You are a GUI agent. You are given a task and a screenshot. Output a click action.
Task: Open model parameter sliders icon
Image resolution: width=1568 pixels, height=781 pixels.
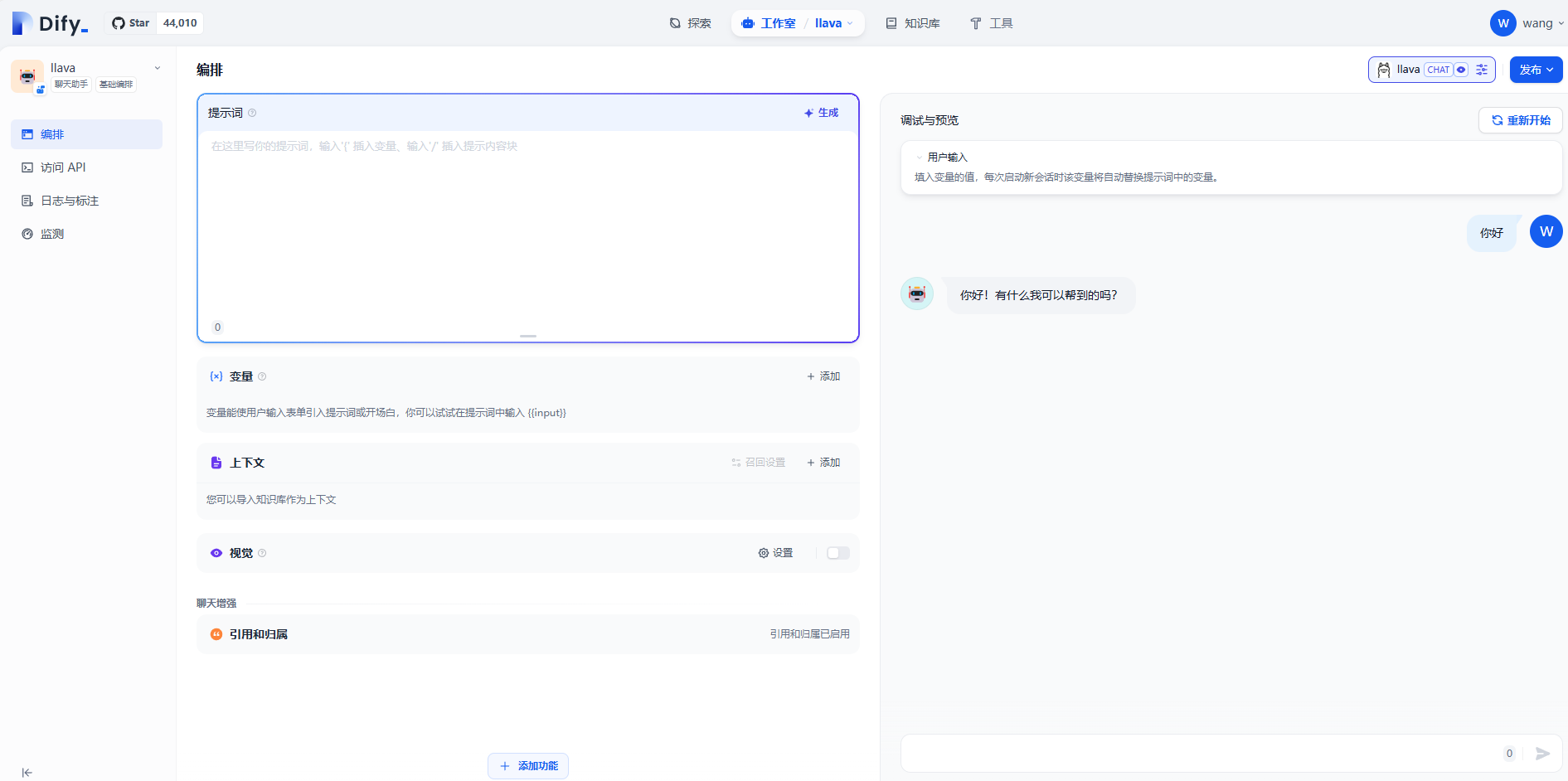click(x=1482, y=70)
